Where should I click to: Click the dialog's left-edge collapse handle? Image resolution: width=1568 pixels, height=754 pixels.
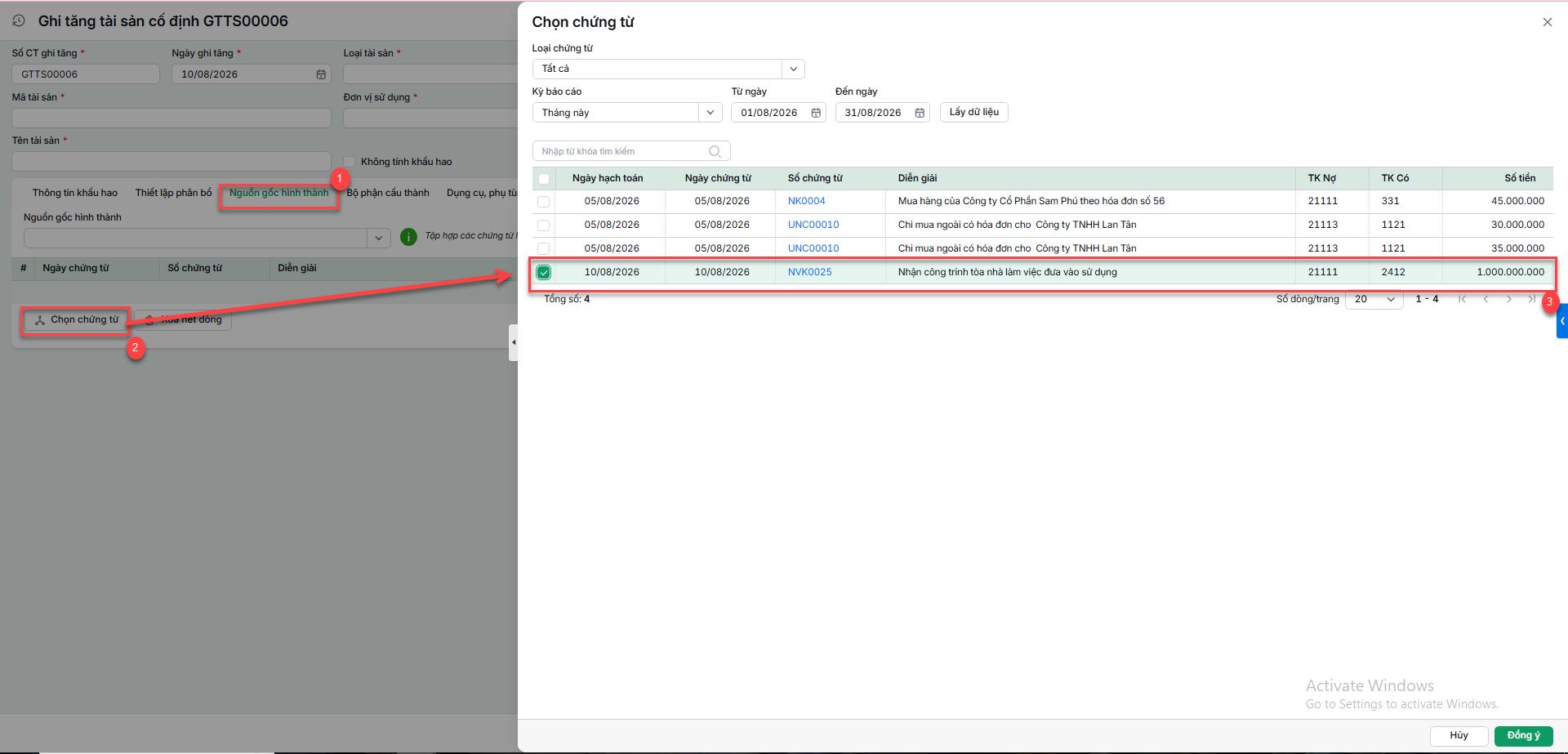tap(514, 342)
